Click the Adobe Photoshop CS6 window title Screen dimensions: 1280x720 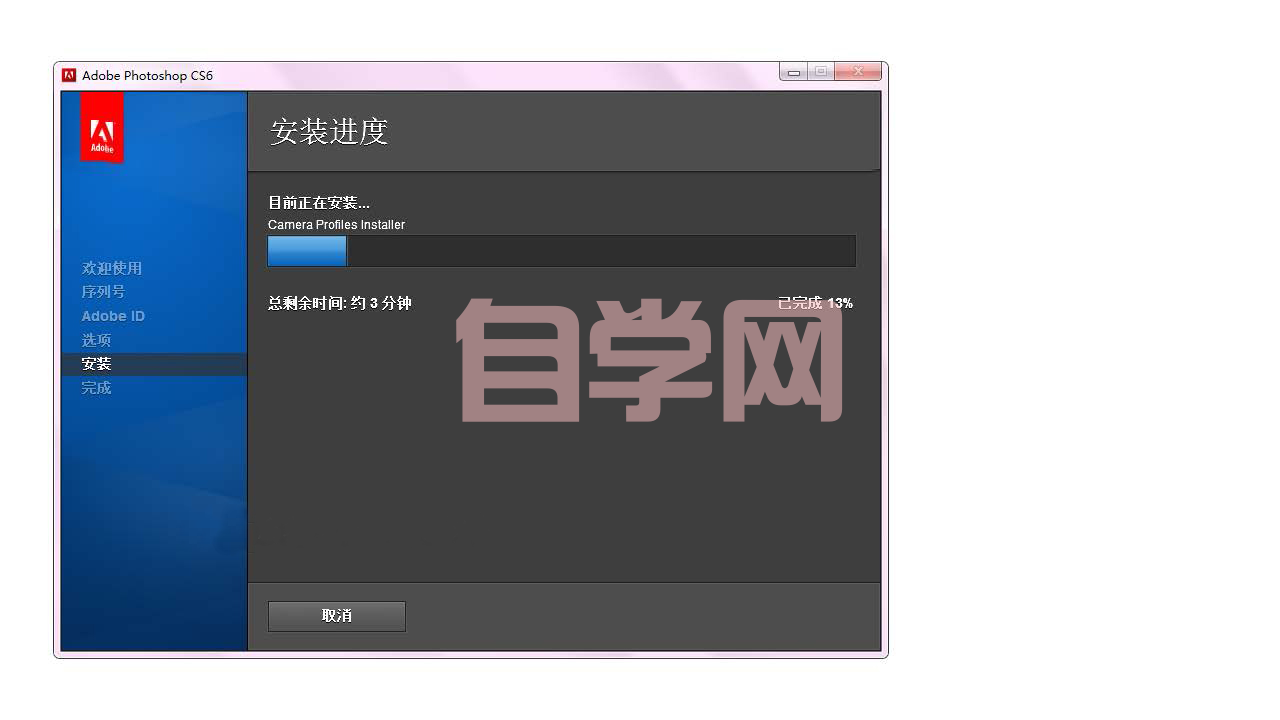(x=147, y=75)
